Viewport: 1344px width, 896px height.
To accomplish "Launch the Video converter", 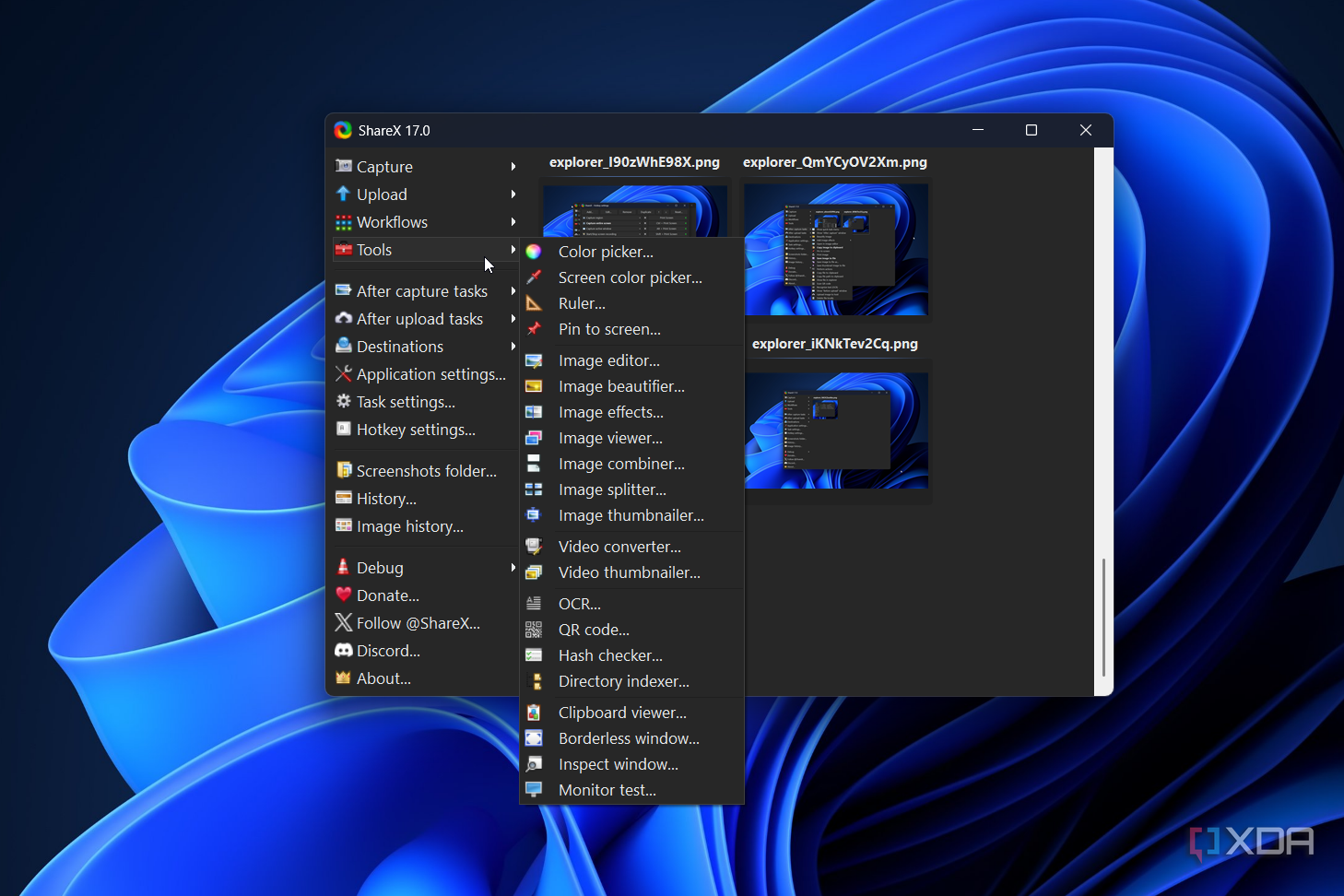I will pyautogui.click(x=619, y=546).
